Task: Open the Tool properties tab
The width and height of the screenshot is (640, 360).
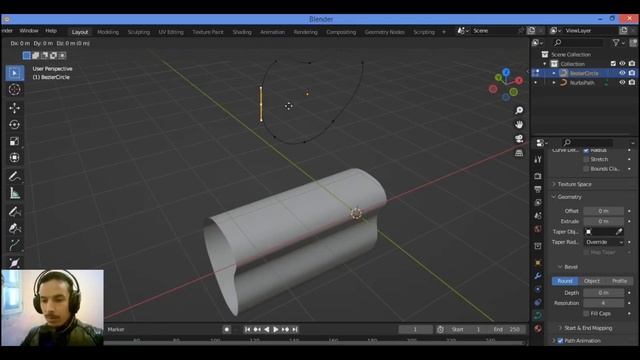Action: [538, 160]
